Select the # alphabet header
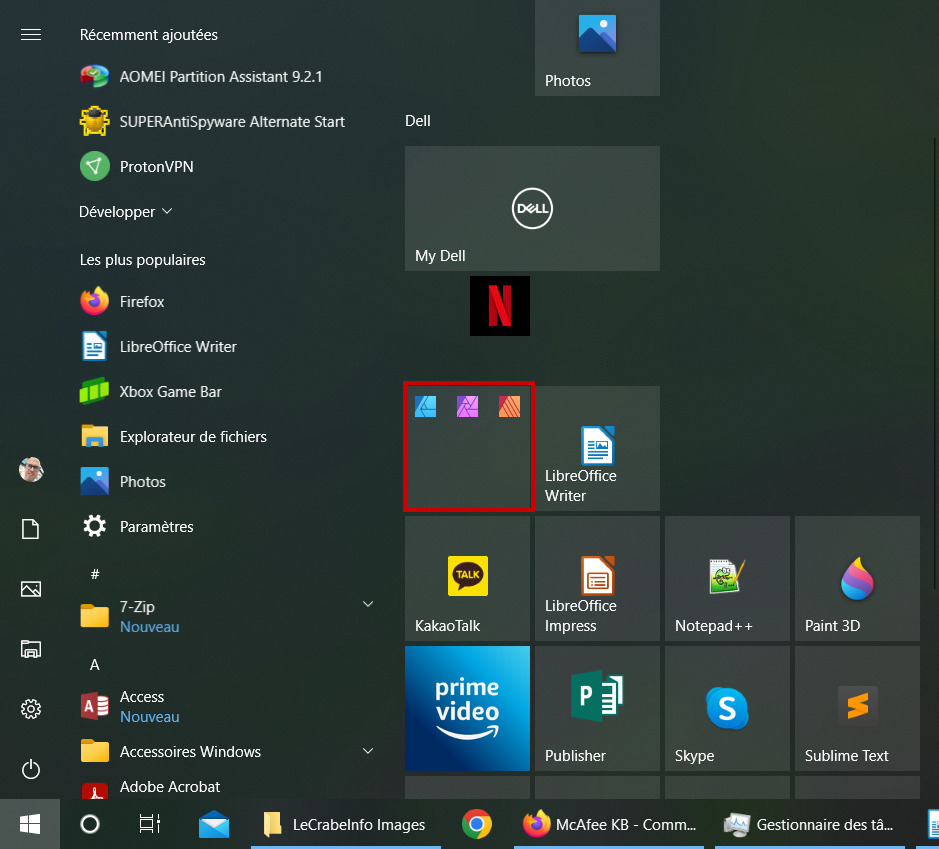This screenshot has height=849, width=939. point(95,575)
